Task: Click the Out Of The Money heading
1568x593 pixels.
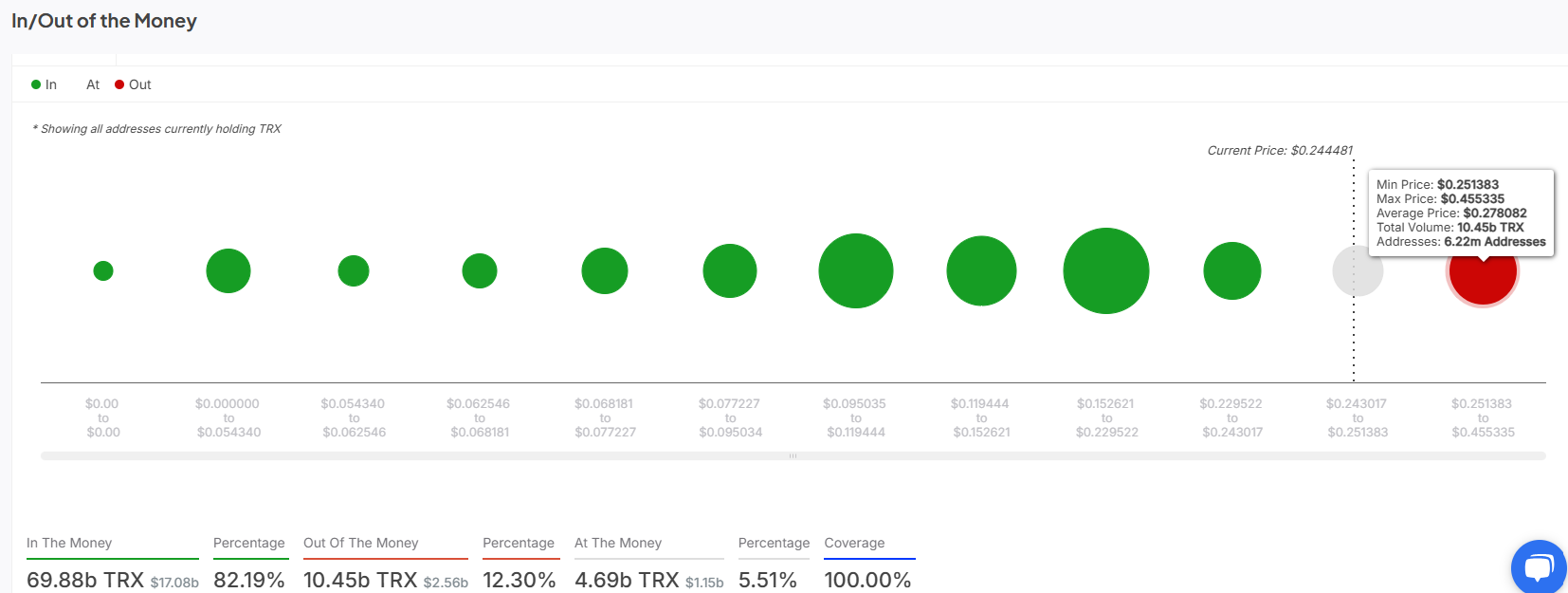Action: click(x=360, y=543)
